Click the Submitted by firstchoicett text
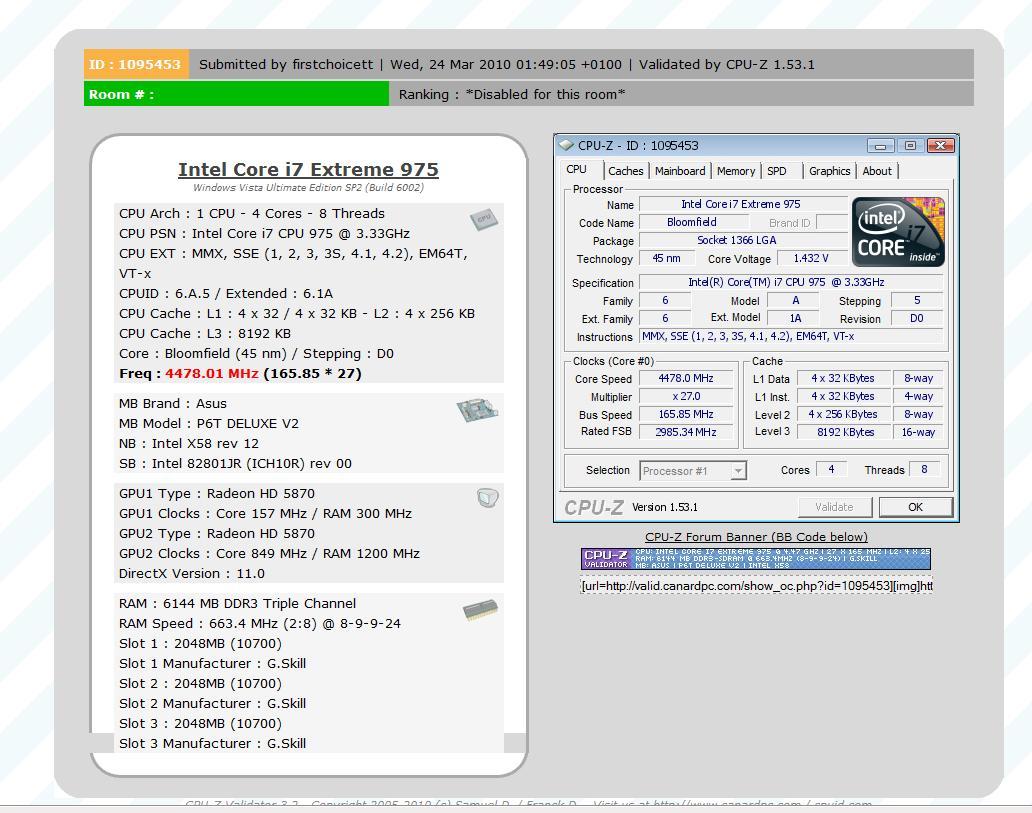The image size is (1032, 813). [286, 65]
